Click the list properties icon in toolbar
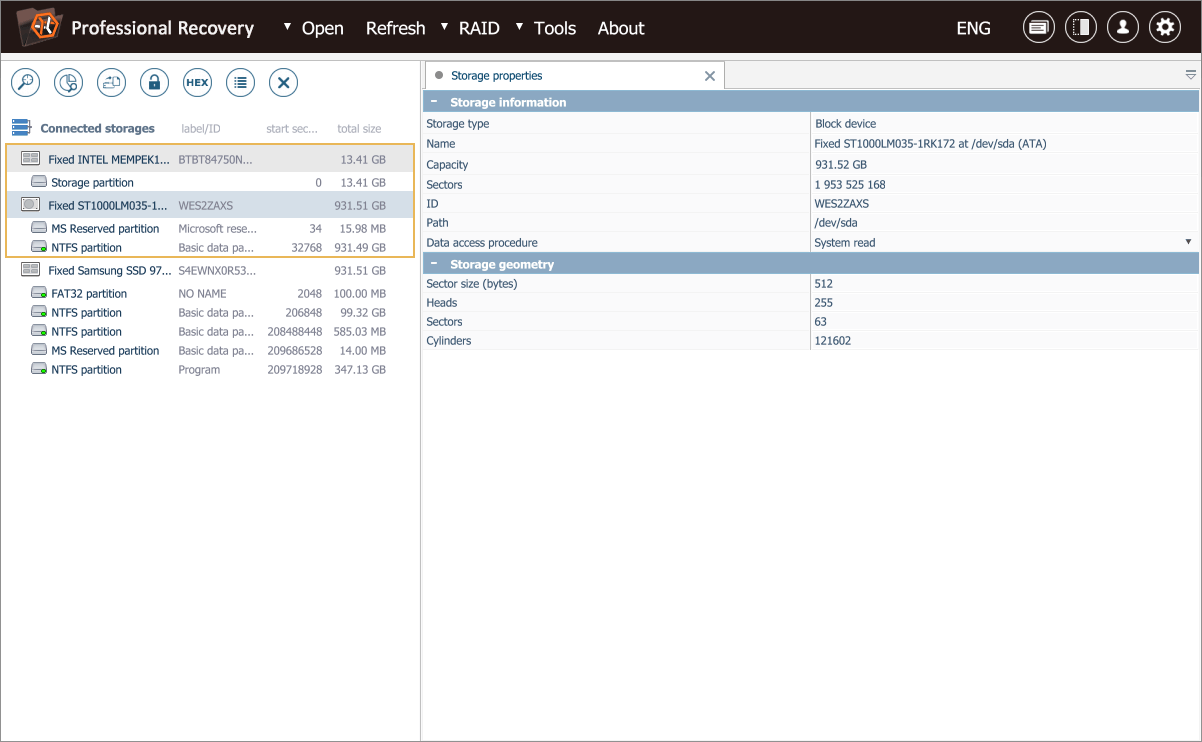 tap(240, 83)
